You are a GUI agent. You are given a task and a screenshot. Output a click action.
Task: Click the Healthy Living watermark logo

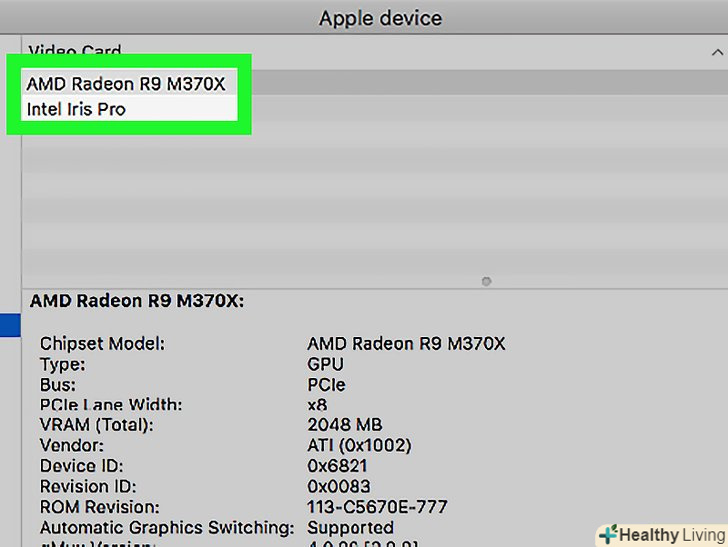tap(661, 534)
